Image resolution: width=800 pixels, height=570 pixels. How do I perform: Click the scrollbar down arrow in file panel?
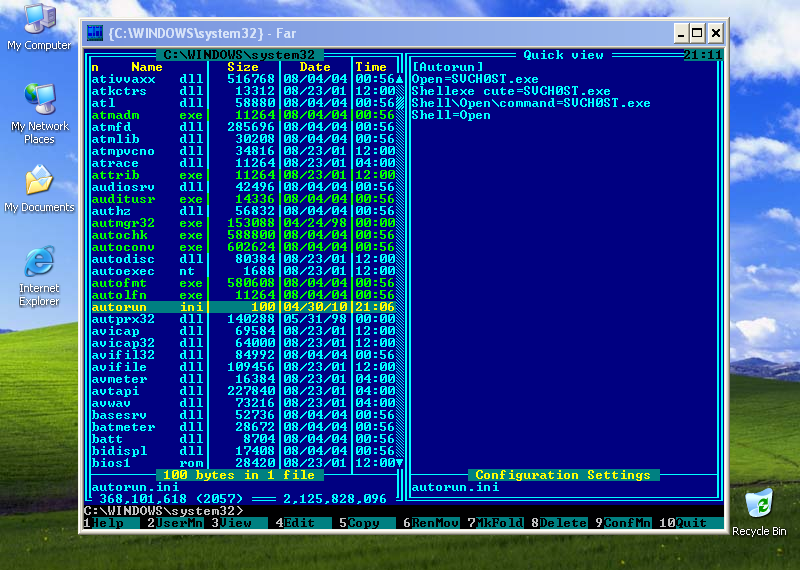click(399, 463)
